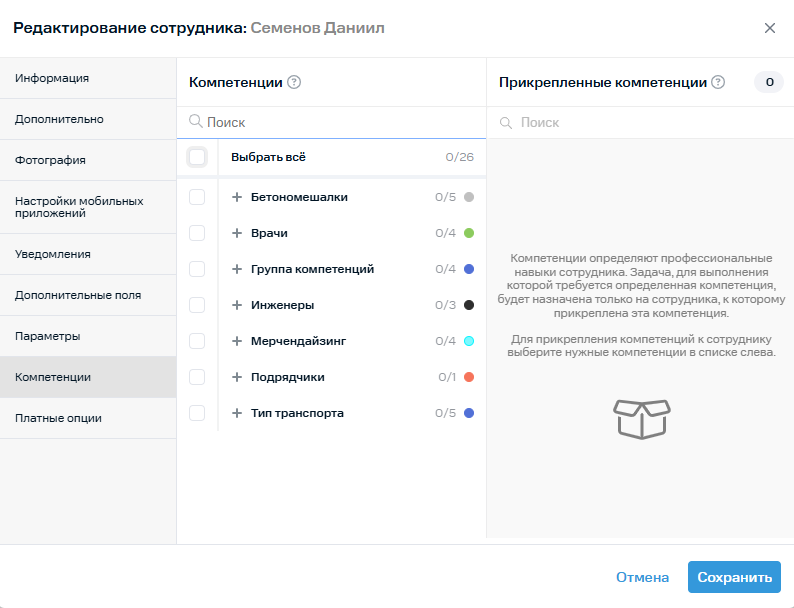Expand the Подрядчики competency group
Viewport: 794px width, 608px height.
tap(237, 377)
